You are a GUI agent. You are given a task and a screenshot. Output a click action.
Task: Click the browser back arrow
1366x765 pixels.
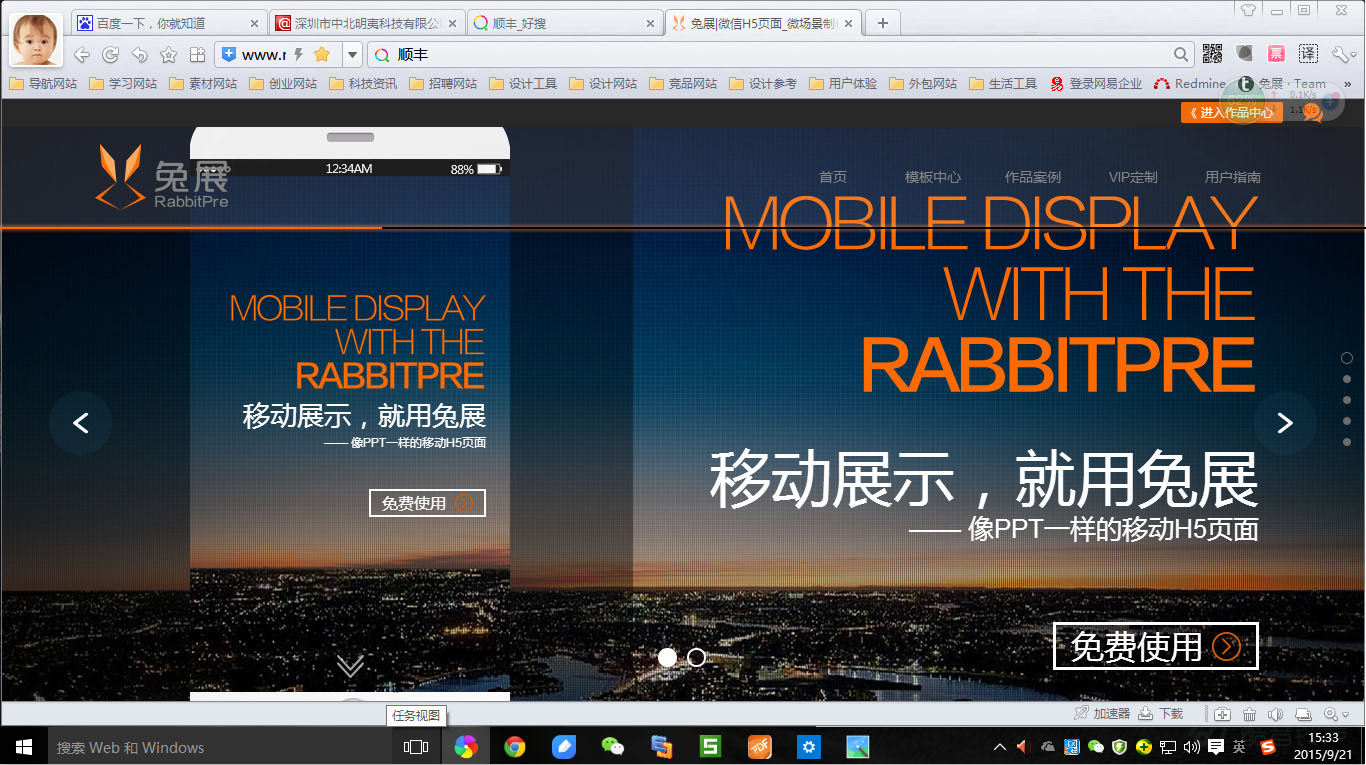click(x=82, y=55)
